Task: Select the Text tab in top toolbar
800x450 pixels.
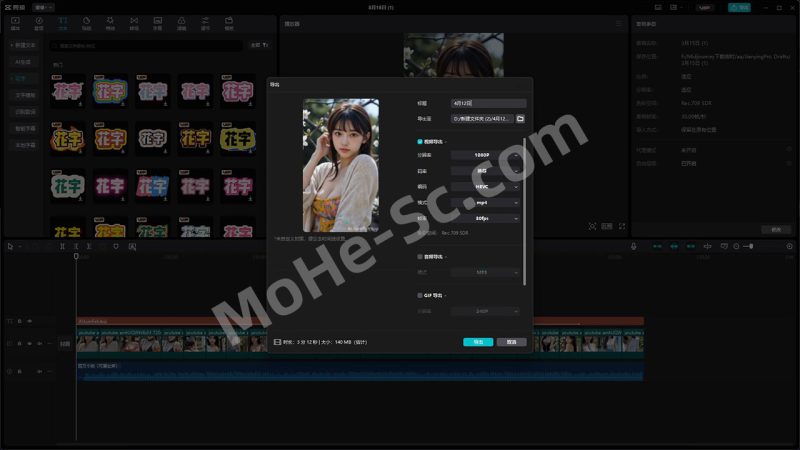Action: coord(62,23)
